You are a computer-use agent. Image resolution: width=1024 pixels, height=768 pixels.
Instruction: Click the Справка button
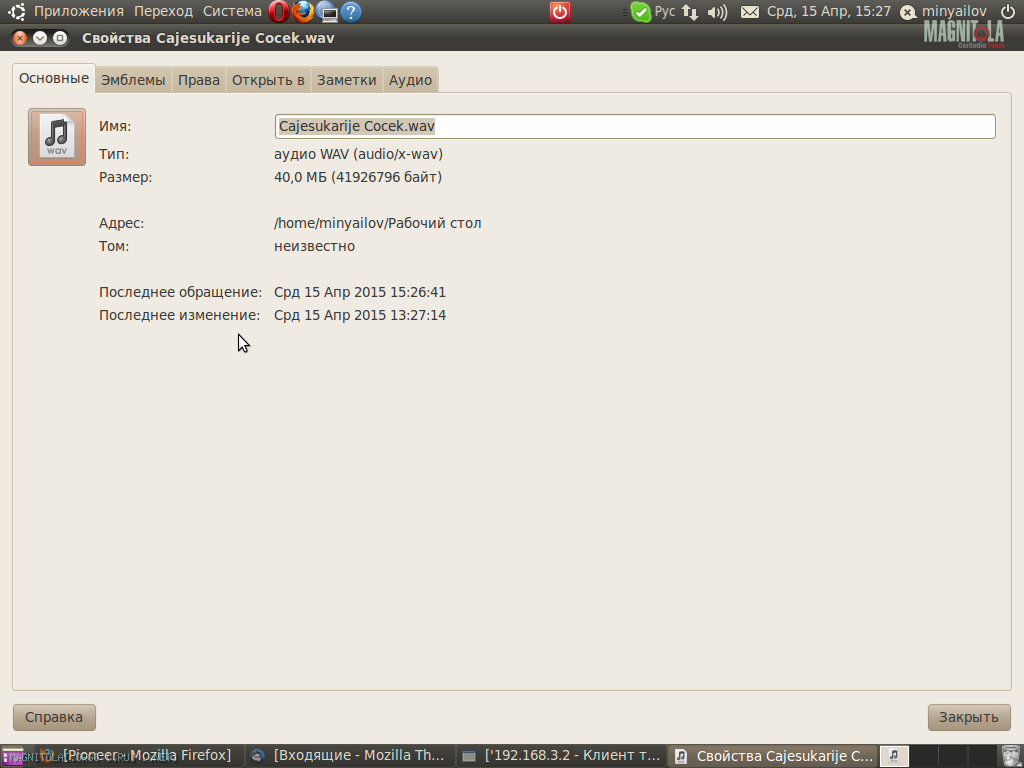54,717
